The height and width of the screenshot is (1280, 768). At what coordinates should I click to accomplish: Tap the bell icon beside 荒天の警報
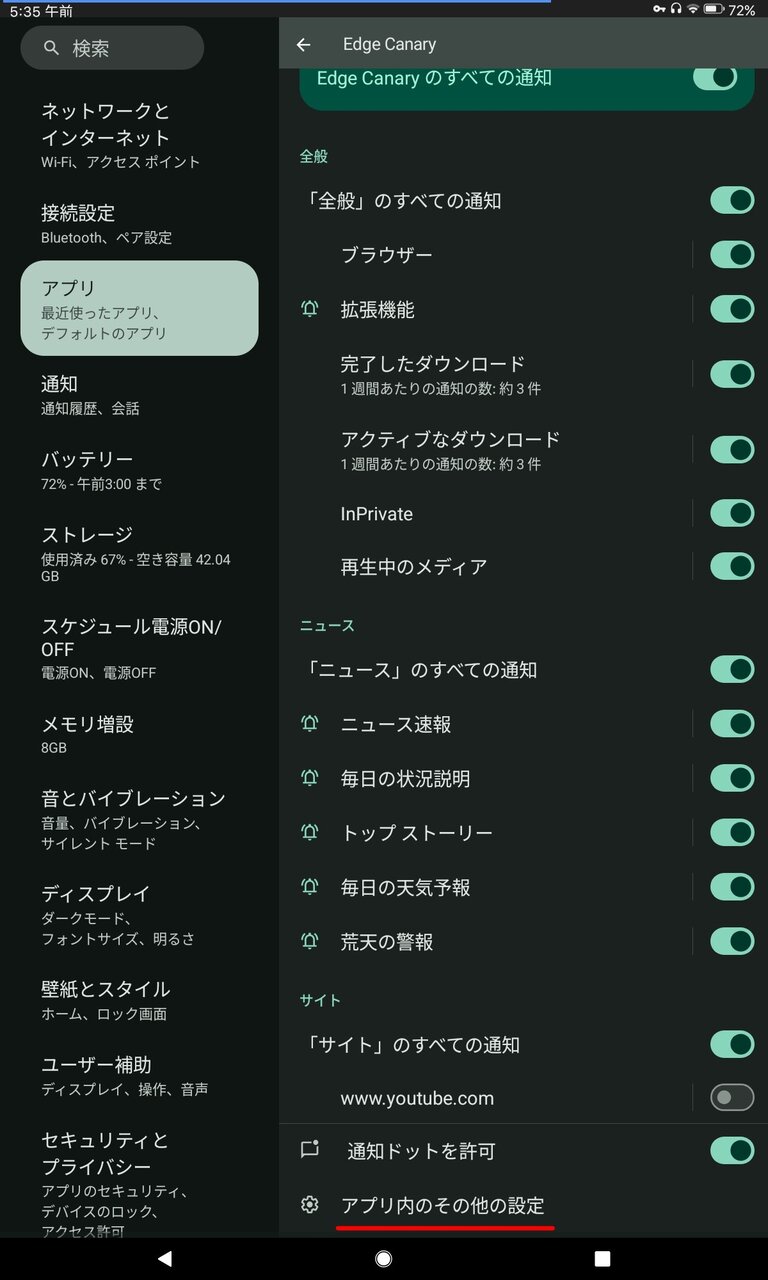point(310,941)
